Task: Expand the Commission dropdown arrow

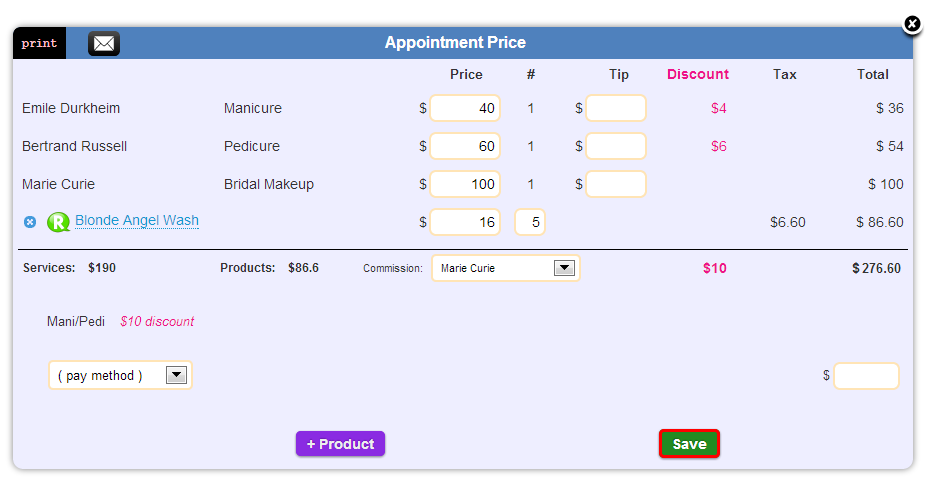Action: pos(564,268)
